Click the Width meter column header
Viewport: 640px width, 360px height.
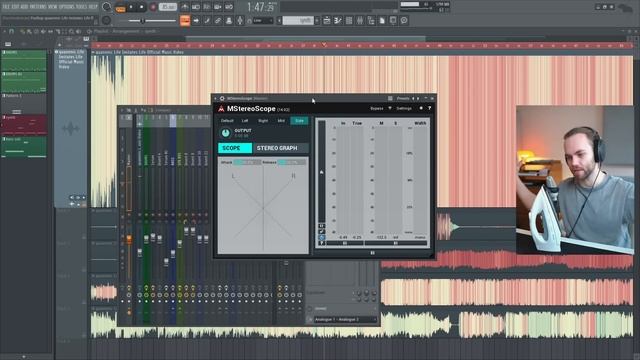click(x=420, y=123)
